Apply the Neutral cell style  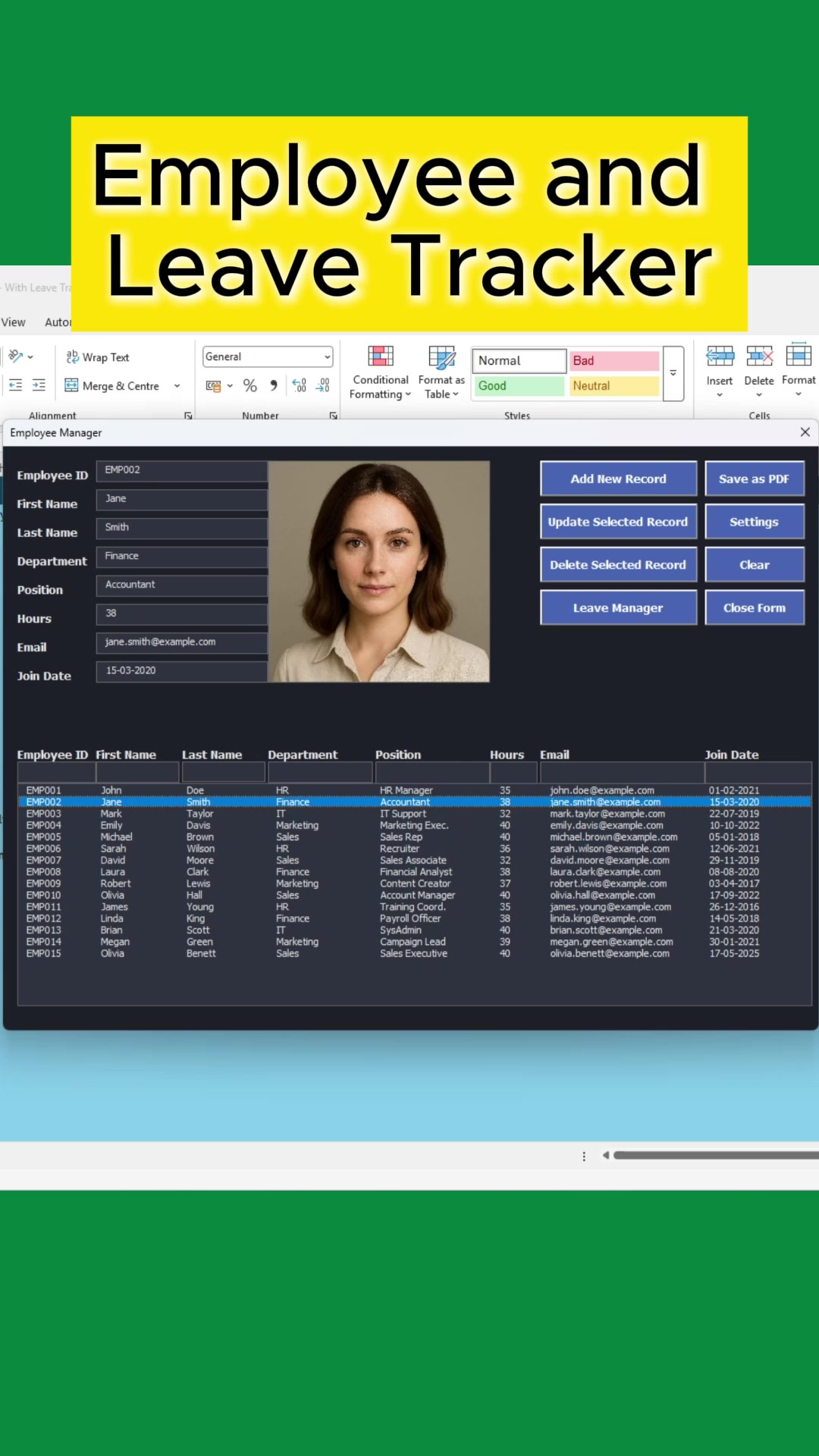coord(614,386)
